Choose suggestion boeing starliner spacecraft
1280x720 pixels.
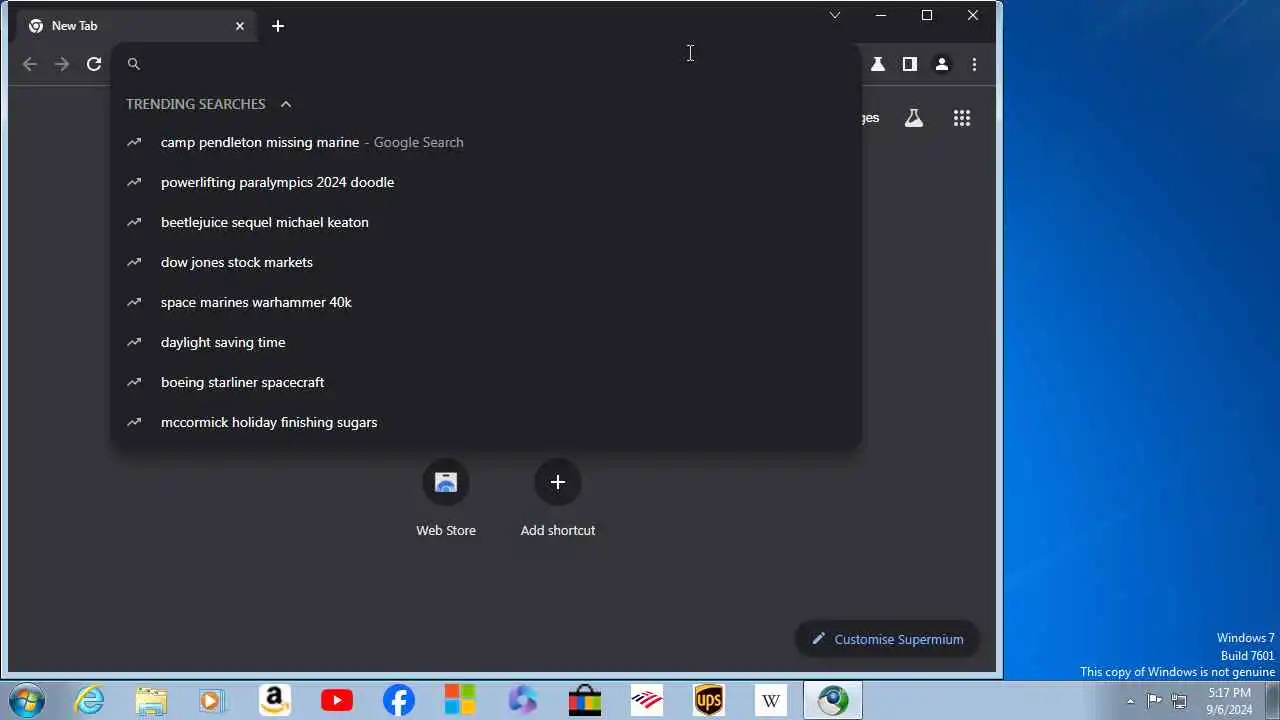coord(486,382)
